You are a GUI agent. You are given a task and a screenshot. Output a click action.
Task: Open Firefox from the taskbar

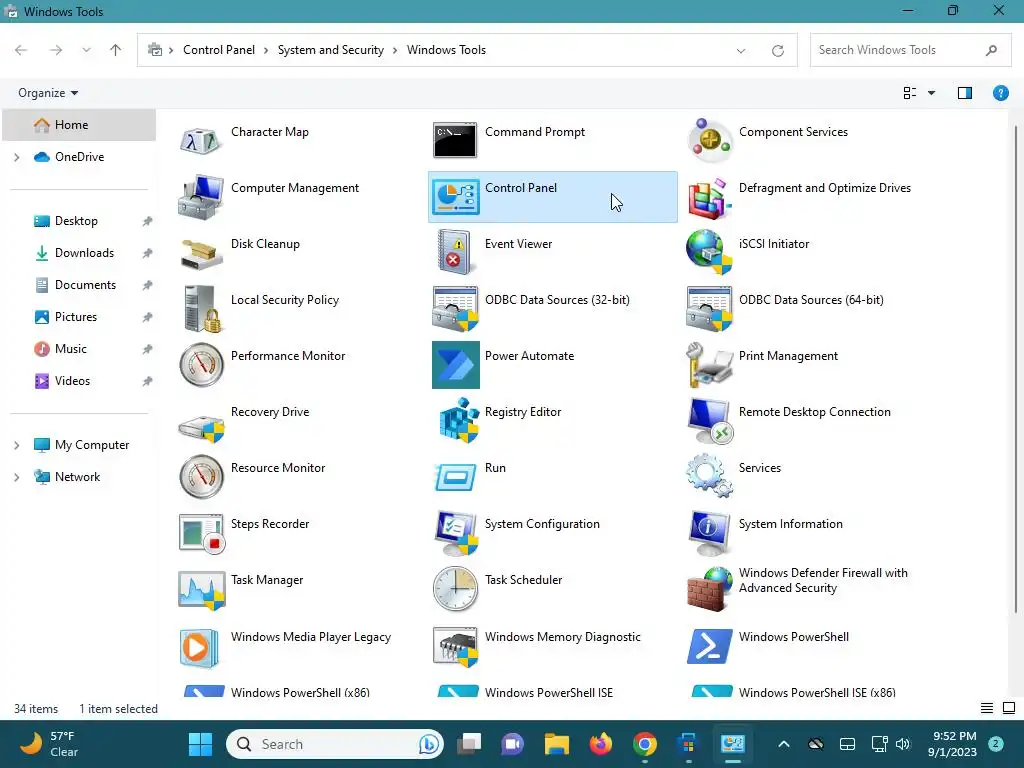tap(601, 744)
